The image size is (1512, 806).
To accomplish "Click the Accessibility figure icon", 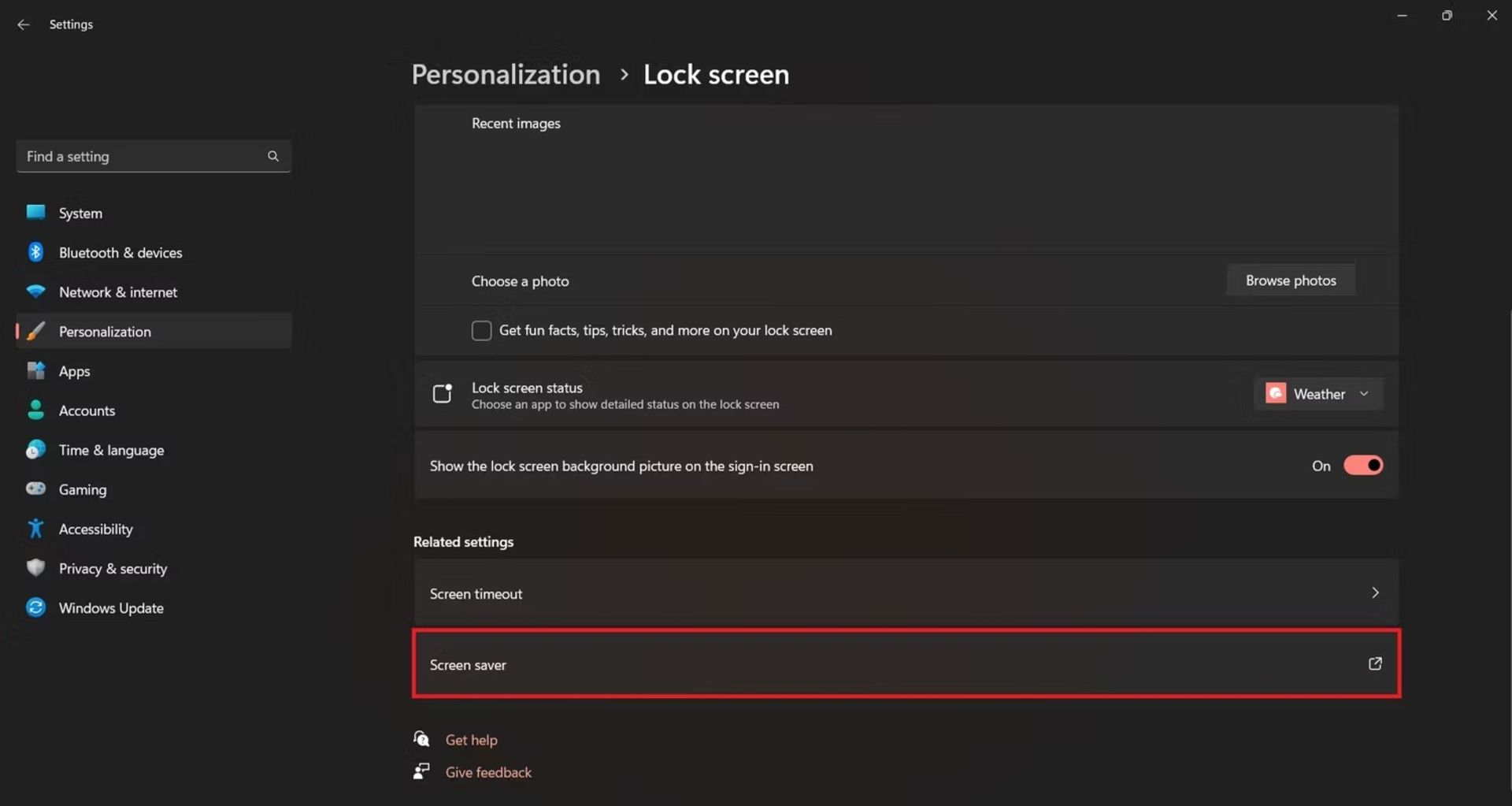I will (35, 528).
